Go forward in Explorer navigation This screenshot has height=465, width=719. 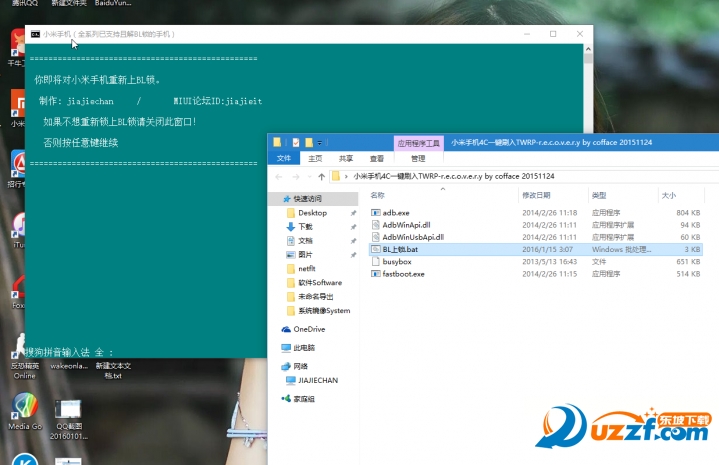click(x=296, y=177)
